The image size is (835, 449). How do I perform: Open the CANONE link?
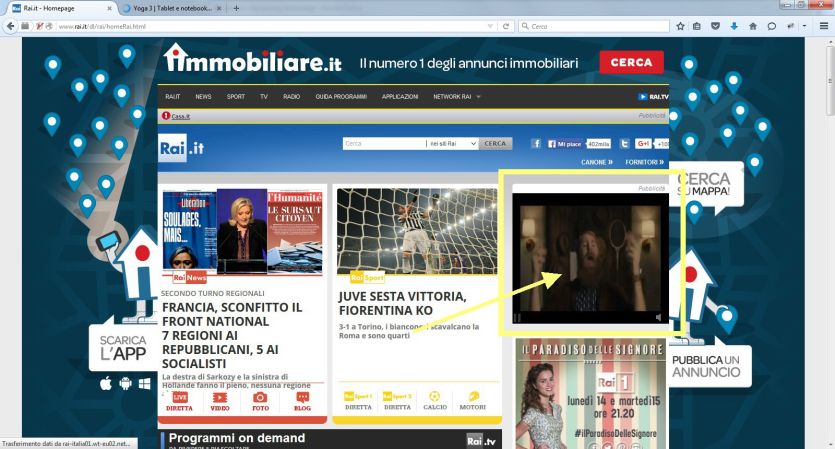click(x=597, y=162)
